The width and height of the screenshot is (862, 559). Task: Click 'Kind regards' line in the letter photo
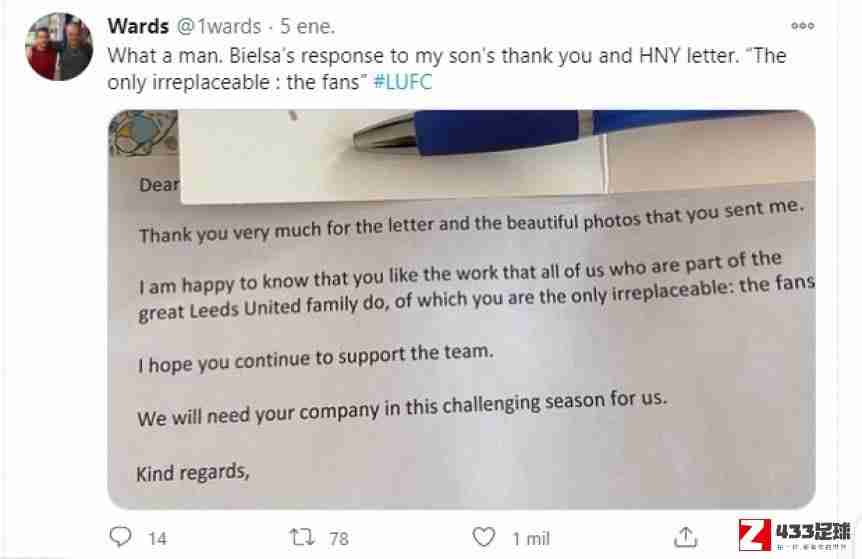[x=193, y=473]
